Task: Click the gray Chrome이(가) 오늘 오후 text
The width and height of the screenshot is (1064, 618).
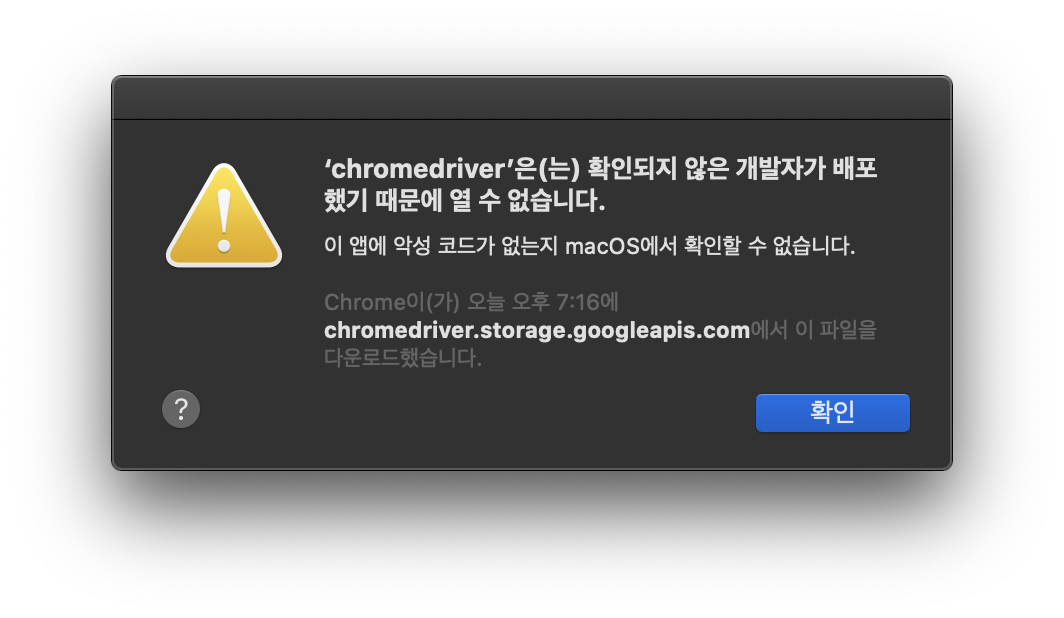Action: click(x=437, y=302)
